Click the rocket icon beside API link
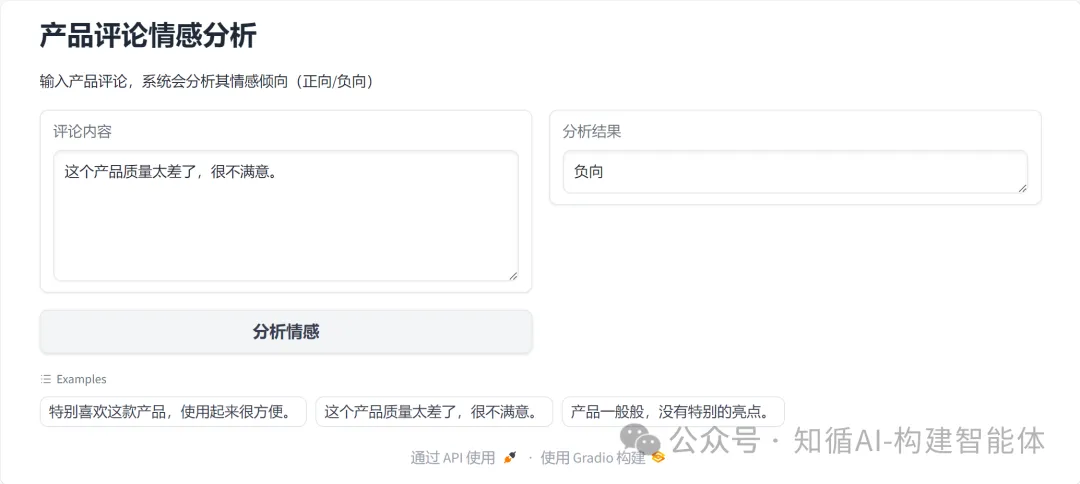Screen dimensions: 1080x484 510,457
